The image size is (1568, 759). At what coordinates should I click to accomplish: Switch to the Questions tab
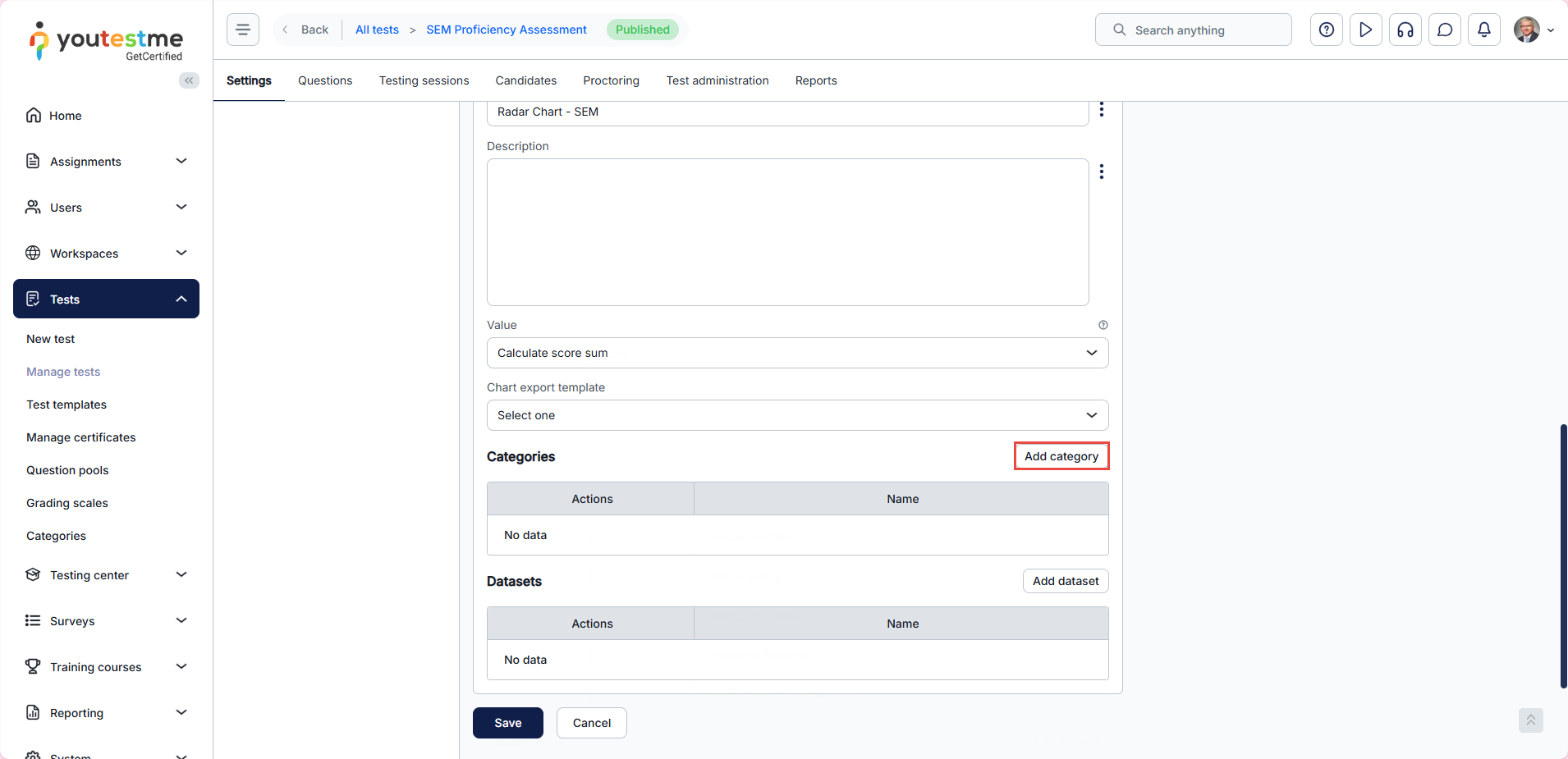[325, 80]
